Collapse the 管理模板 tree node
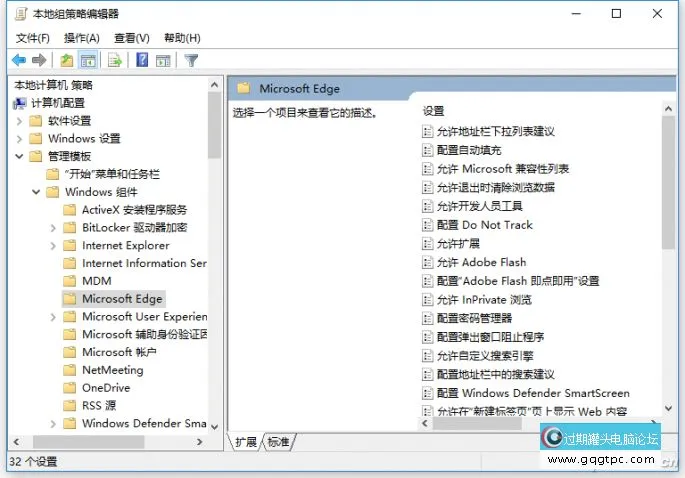The height and width of the screenshot is (478, 685). point(20,157)
